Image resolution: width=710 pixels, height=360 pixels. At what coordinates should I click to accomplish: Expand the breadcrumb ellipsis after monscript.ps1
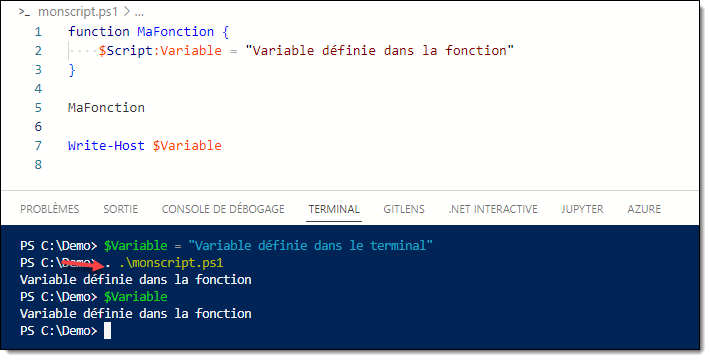tap(139, 13)
